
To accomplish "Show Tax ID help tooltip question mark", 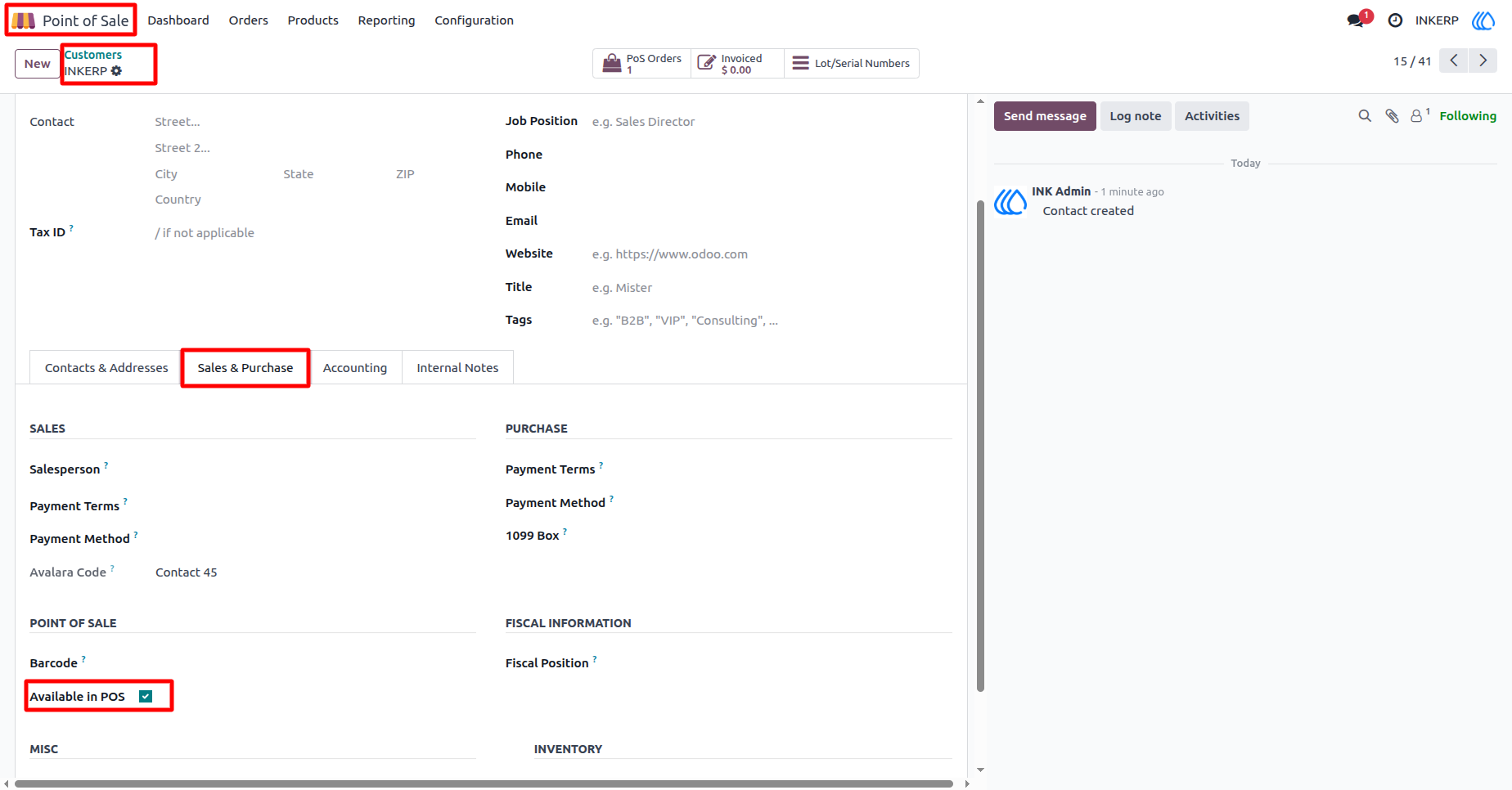I will (71, 228).
